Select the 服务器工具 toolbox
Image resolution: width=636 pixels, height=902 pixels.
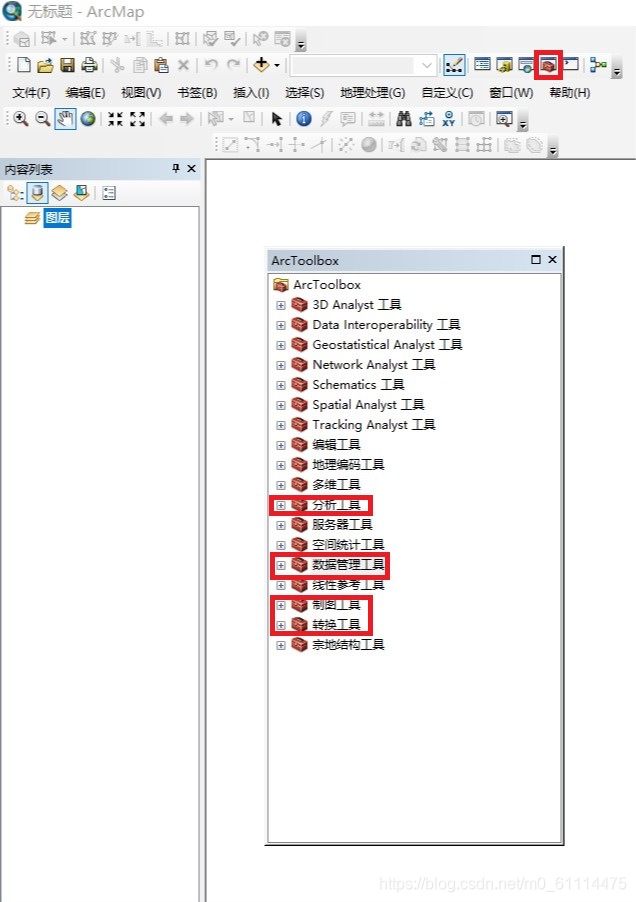tap(342, 525)
